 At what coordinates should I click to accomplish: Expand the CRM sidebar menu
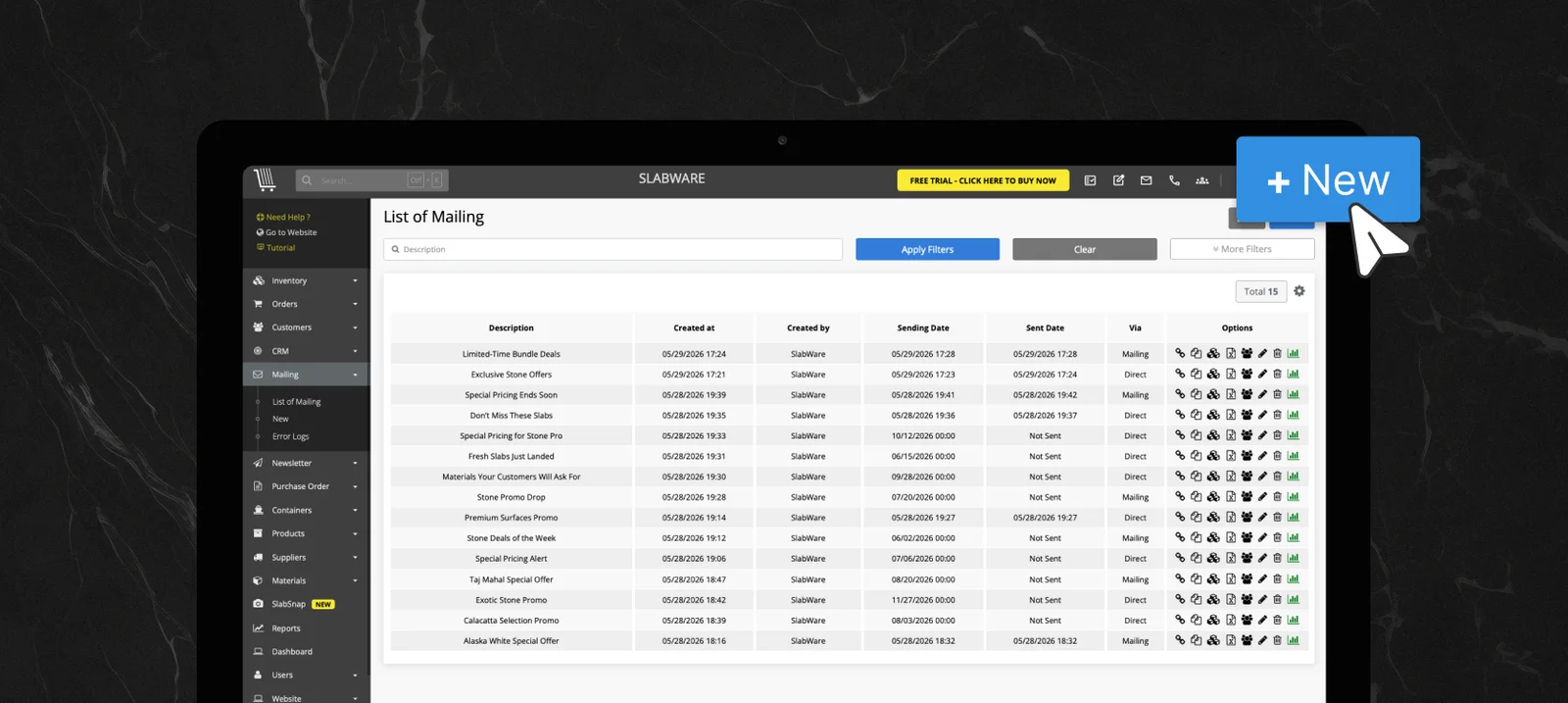click(306, 351)
